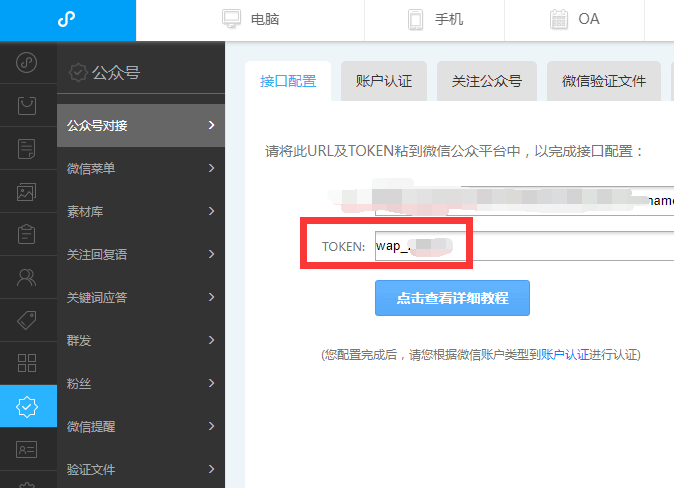Image resolution: width=674 pixels, height=488 pixels.
Task: Open the four-squares grid sidebar icon
Action: click(27, 363)
